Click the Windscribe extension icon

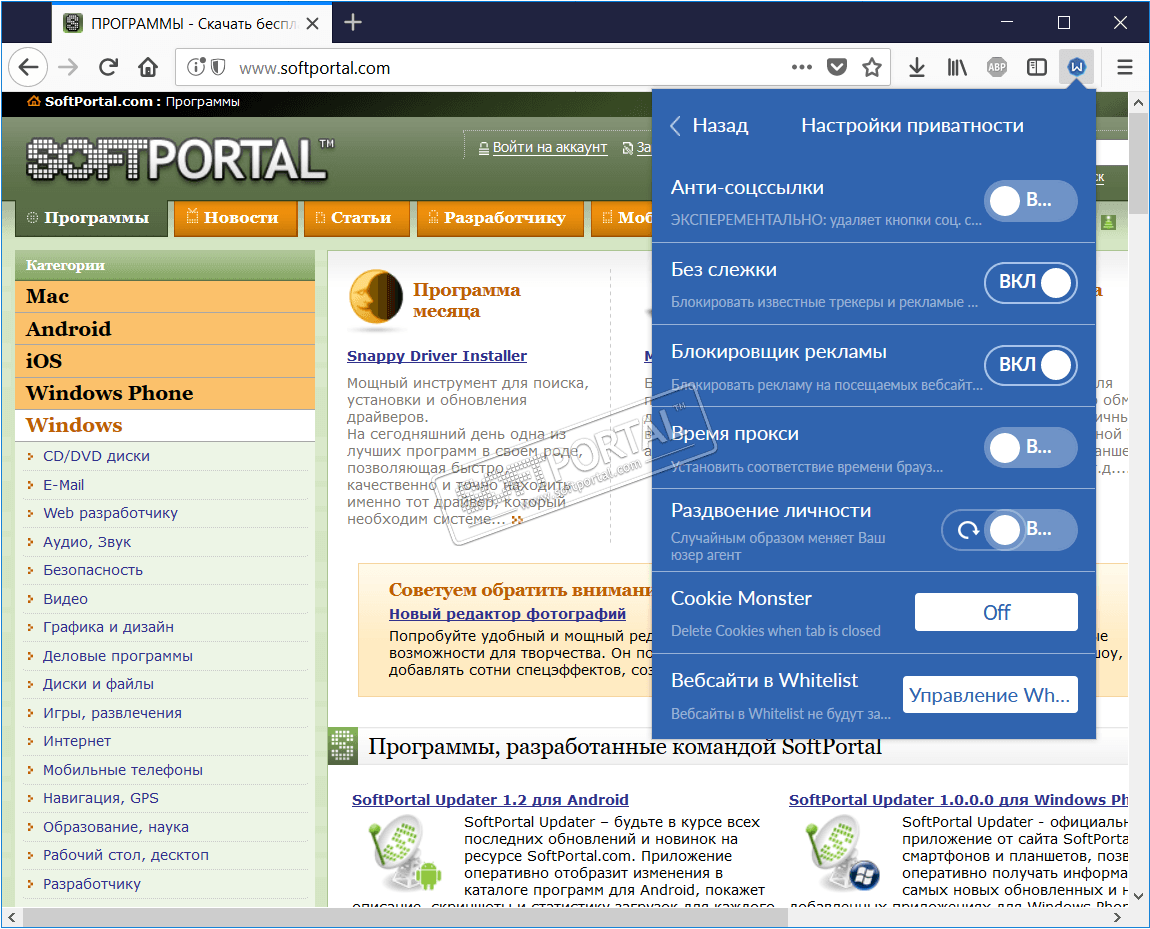[x=1077, y=67]
